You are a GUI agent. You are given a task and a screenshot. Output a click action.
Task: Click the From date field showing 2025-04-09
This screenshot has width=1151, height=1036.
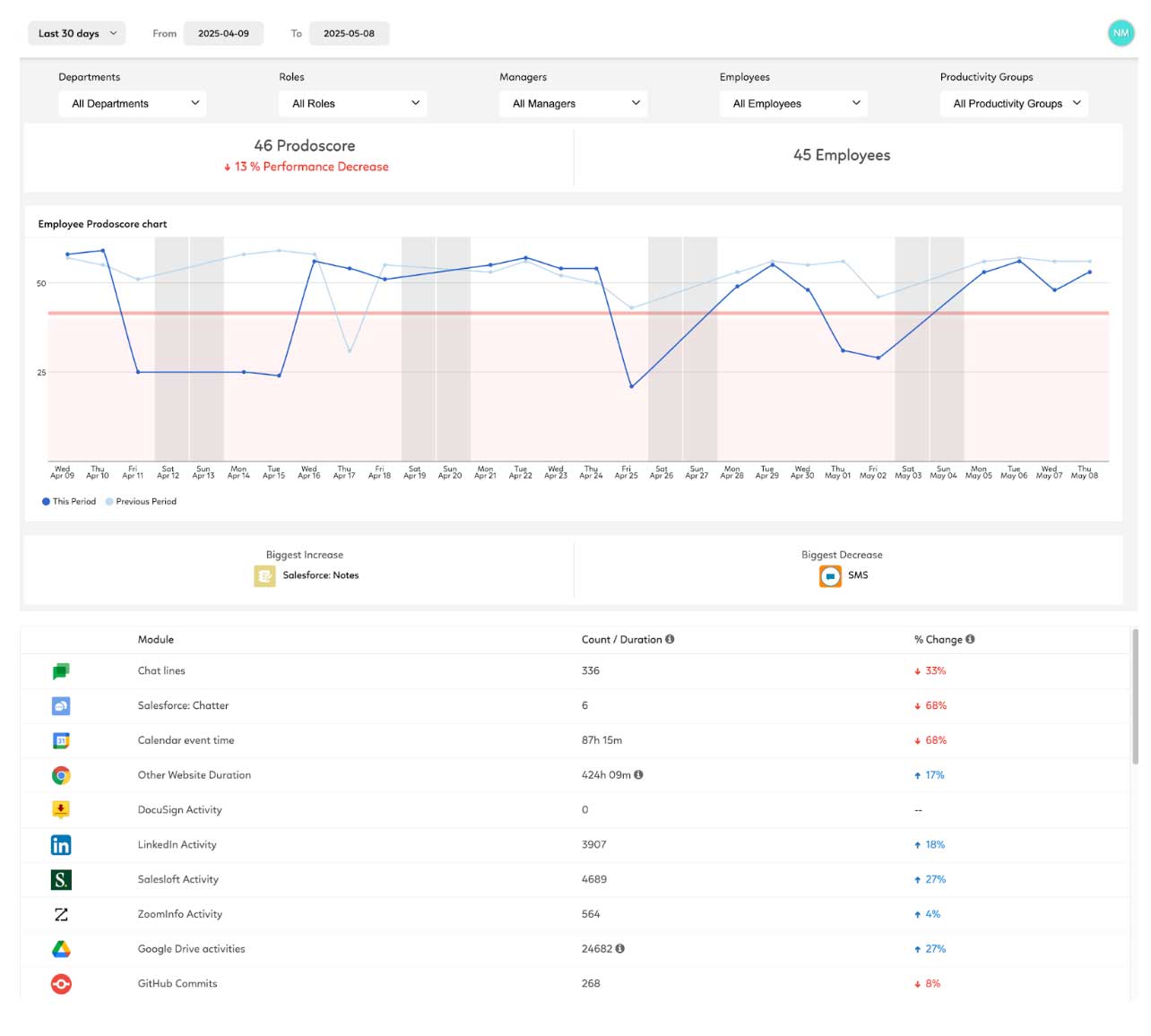[x=223, y=33]
